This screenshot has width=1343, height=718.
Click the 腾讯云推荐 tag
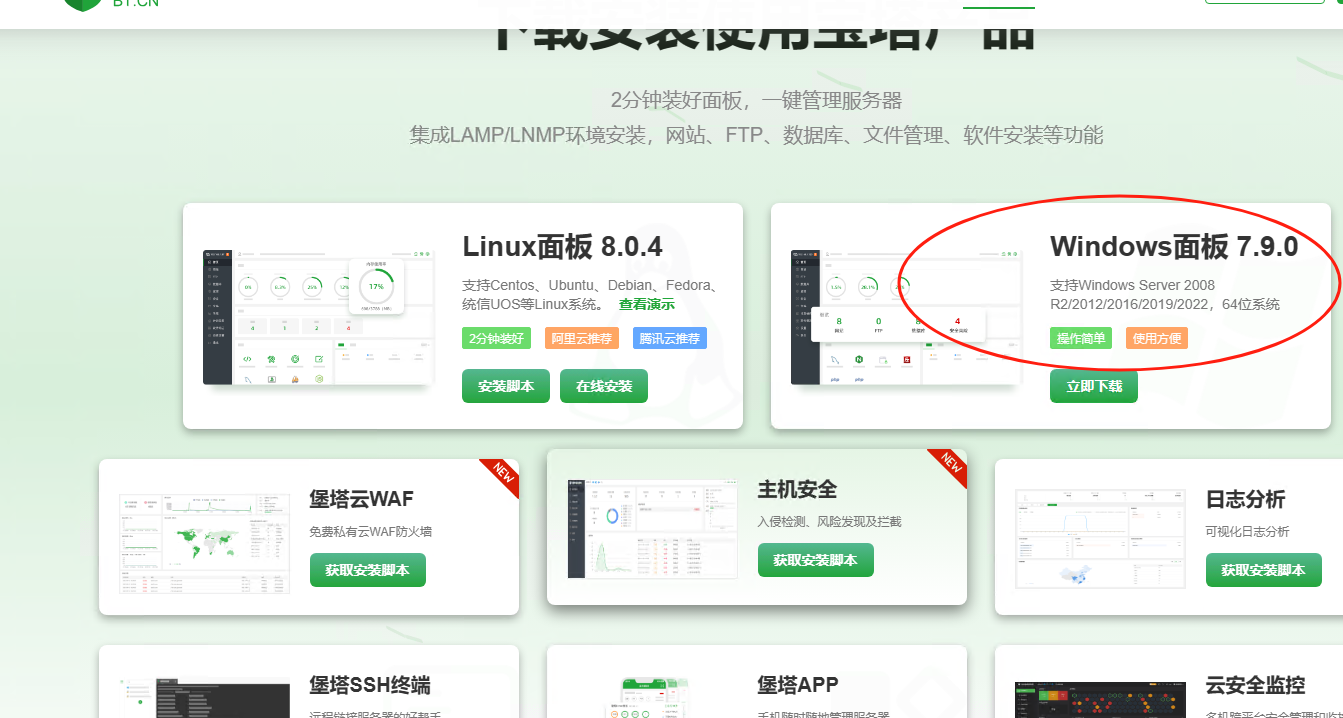(672, 338)
